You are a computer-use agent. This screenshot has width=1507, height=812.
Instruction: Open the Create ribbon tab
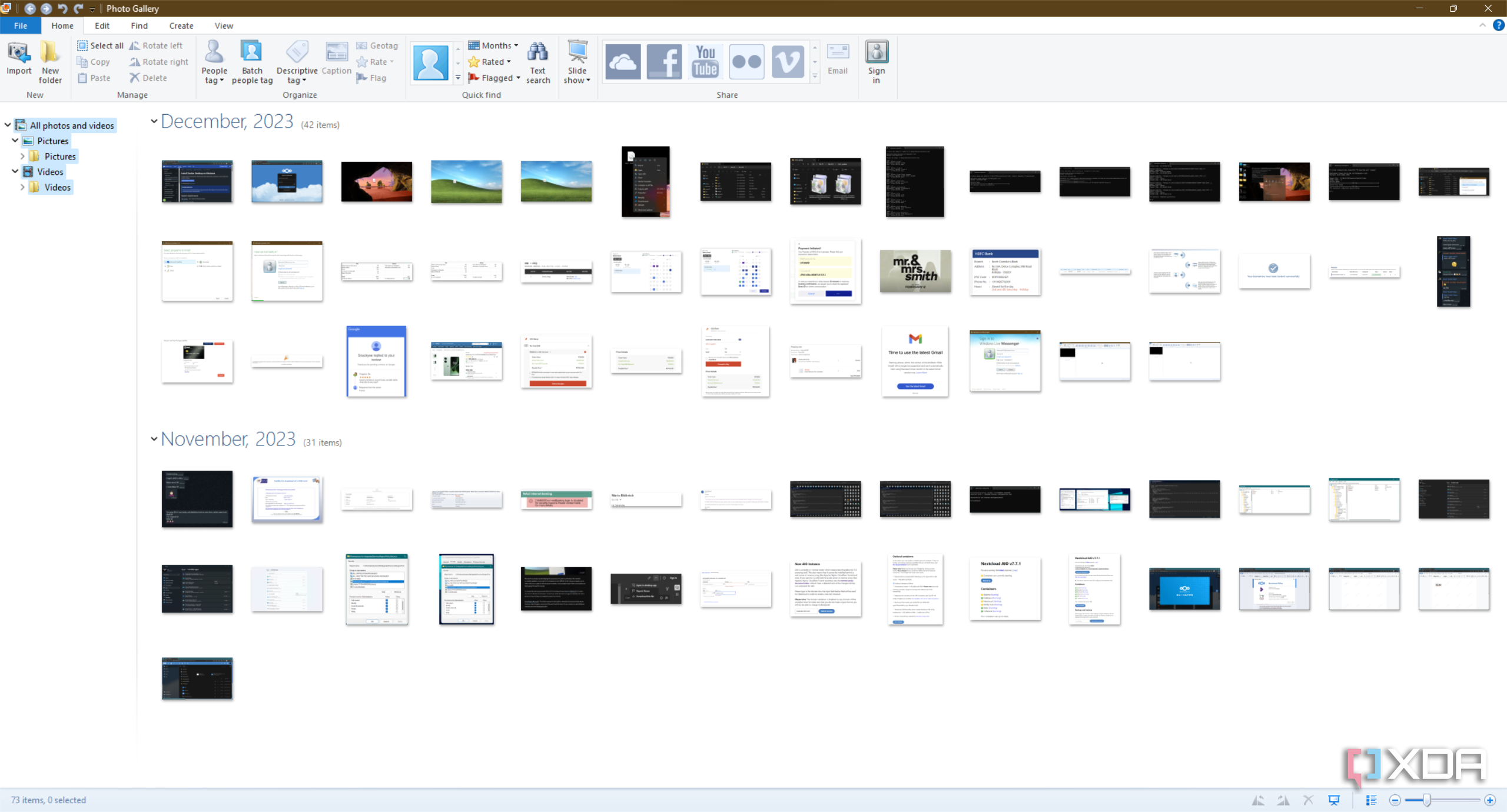[181, 26]
